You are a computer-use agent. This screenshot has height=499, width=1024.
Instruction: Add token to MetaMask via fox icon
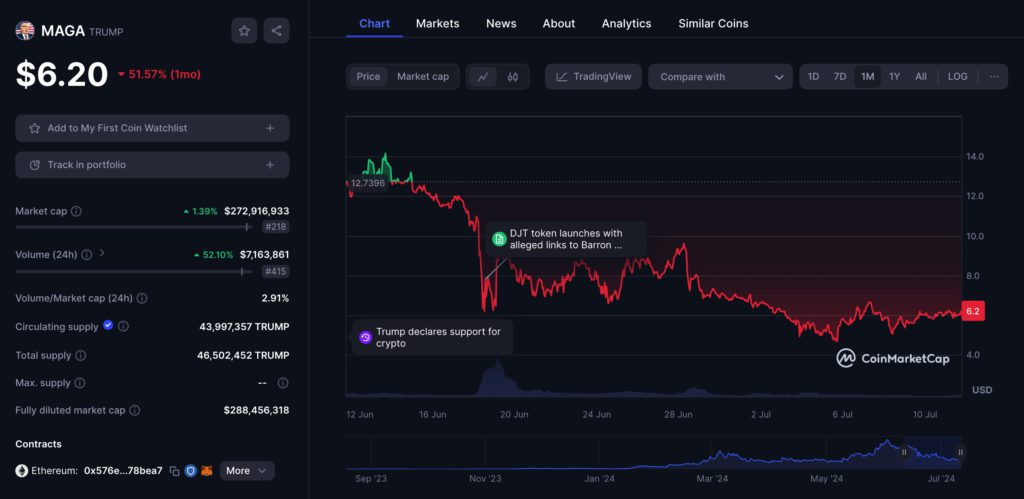[x=206, y=471]
